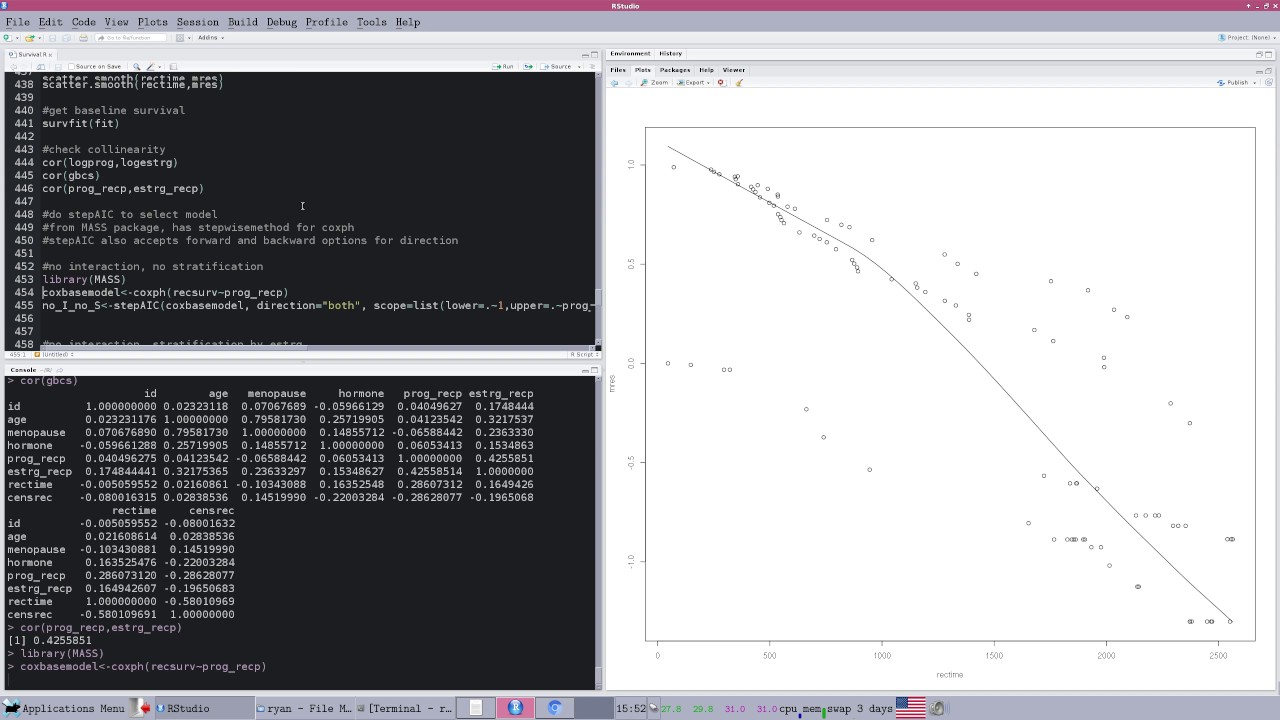The width and height of the screenshot is (1280, 720).
Task: Switch to the Viewer tab
Action: click(x=734, y=70)
